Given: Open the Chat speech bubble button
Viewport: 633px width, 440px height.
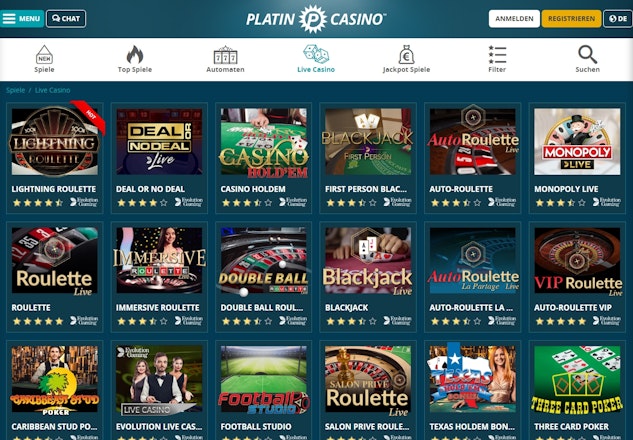Looking at the screenshot, I should [x=66, y=19].
